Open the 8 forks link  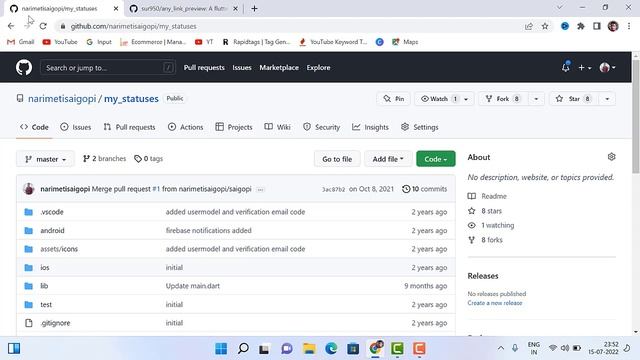click(x=485, y=240)
